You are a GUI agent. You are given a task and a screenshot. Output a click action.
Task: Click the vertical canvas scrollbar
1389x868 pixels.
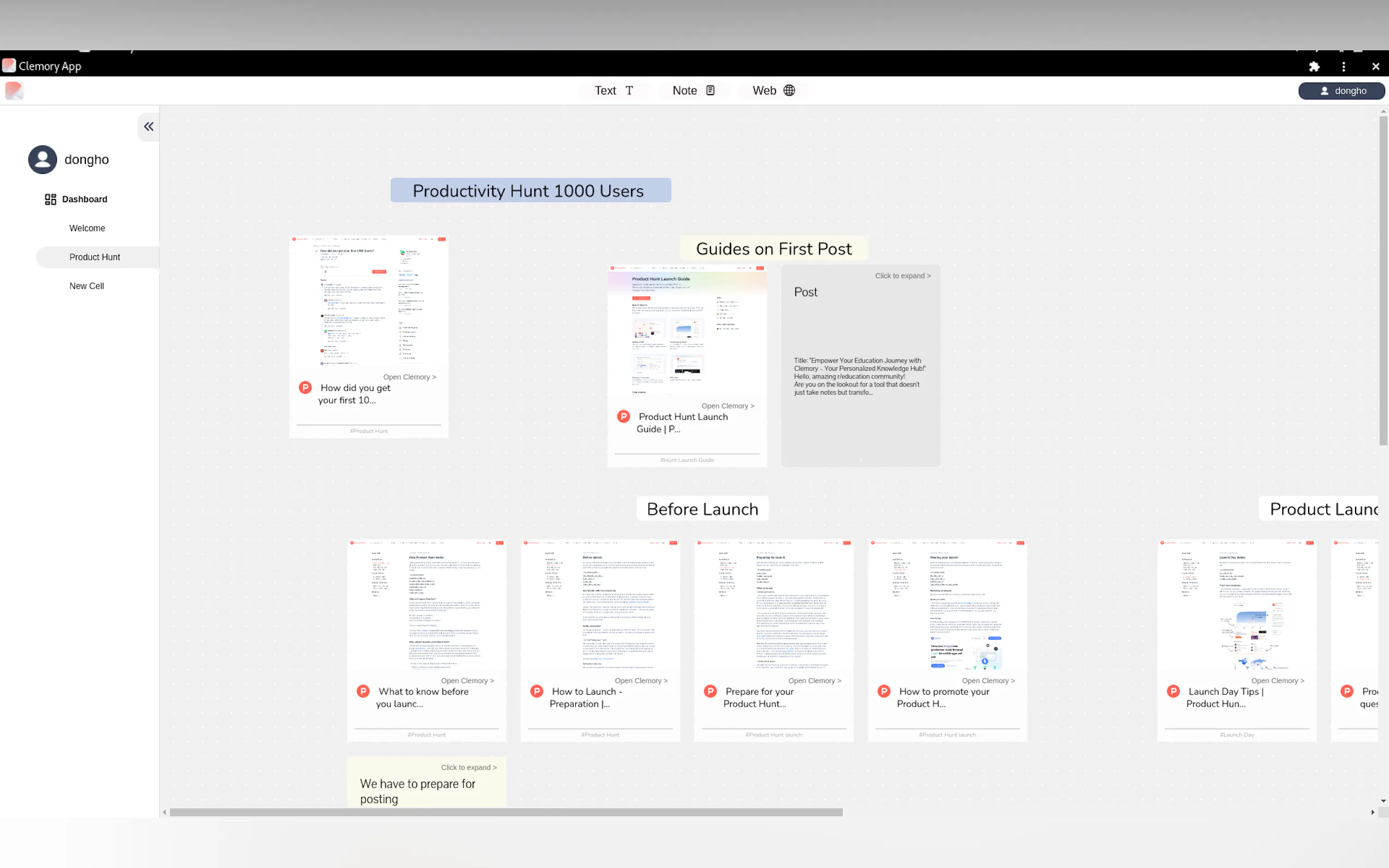click(1383, 281)
